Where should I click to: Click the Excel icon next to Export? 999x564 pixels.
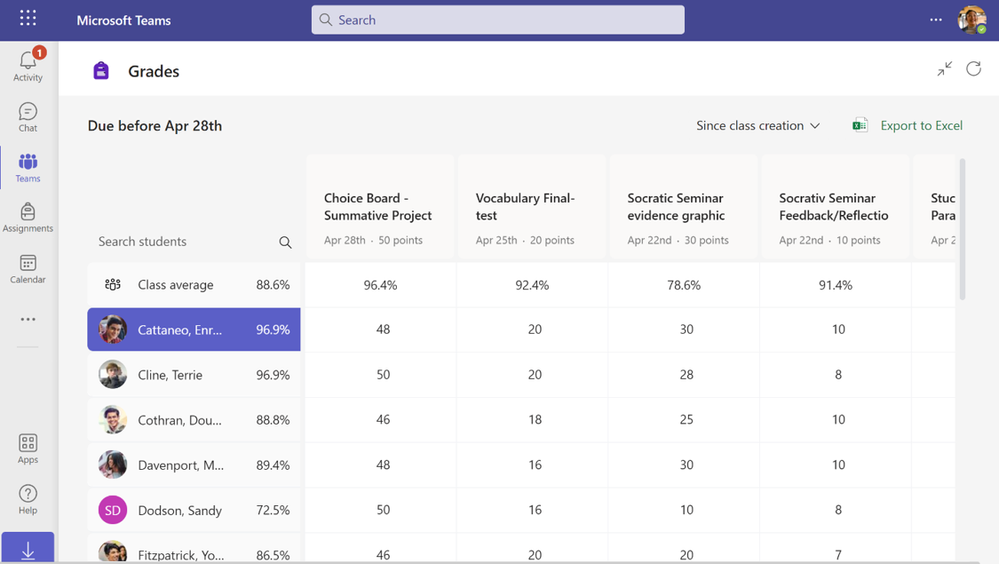coord(860,126)
